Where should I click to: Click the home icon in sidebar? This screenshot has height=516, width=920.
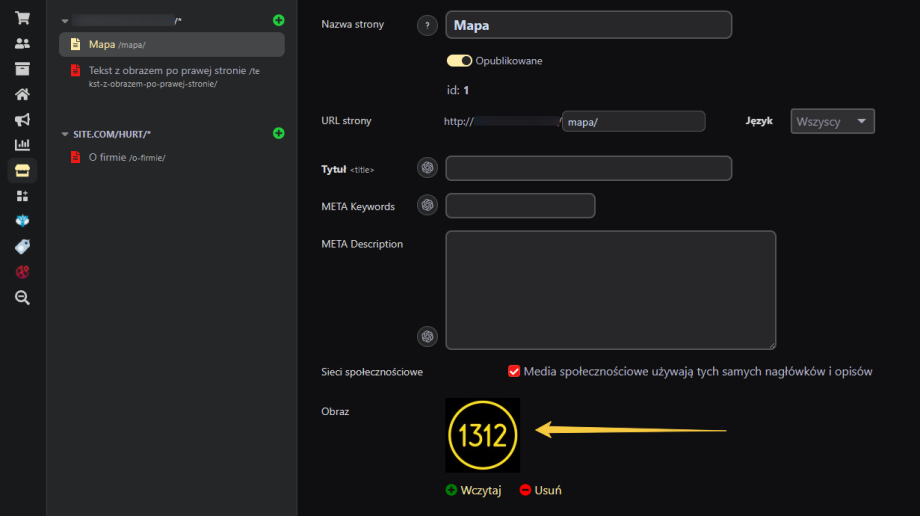[x=21, y=95]
